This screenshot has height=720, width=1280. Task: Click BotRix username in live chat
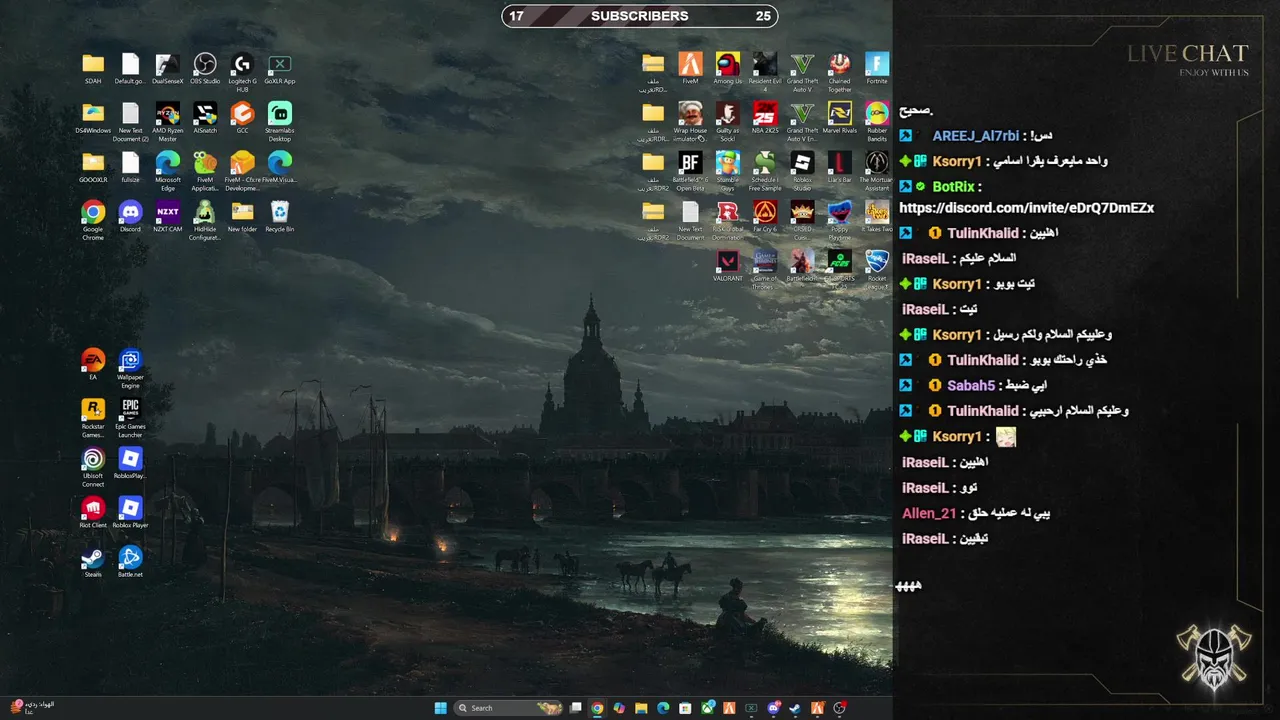point(954,187)
